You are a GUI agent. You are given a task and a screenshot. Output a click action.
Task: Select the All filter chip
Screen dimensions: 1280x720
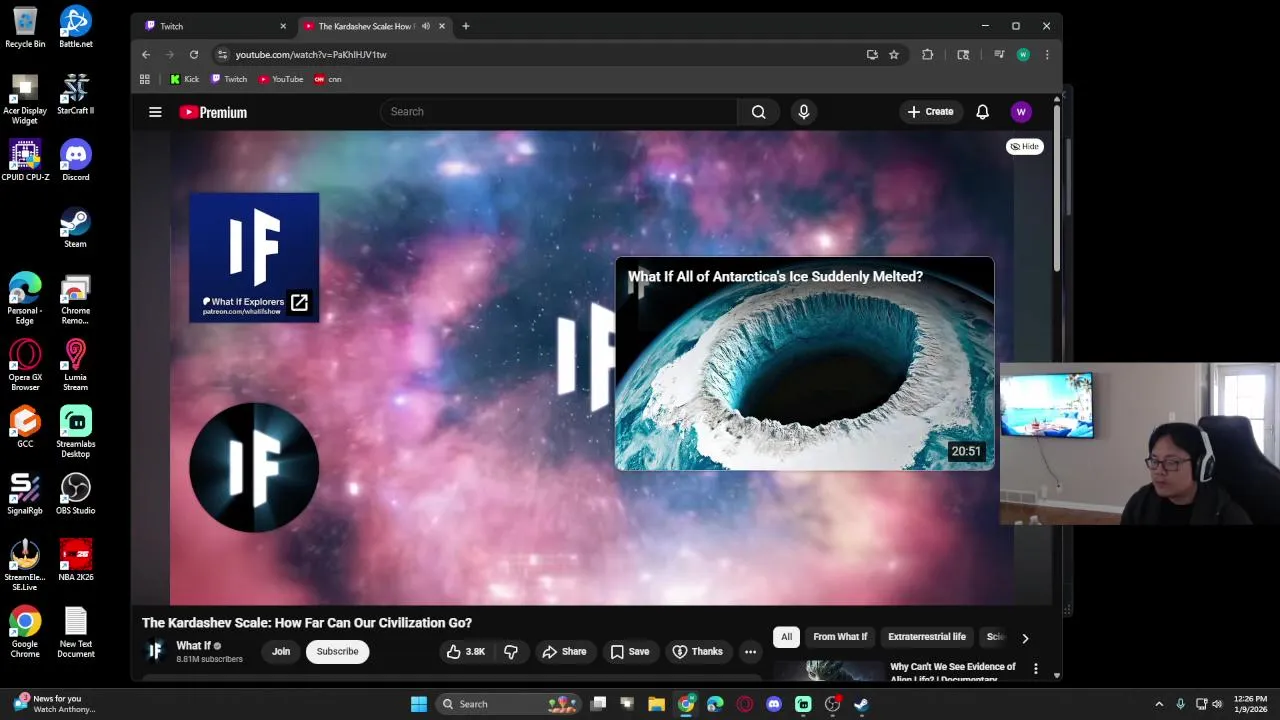787,637
